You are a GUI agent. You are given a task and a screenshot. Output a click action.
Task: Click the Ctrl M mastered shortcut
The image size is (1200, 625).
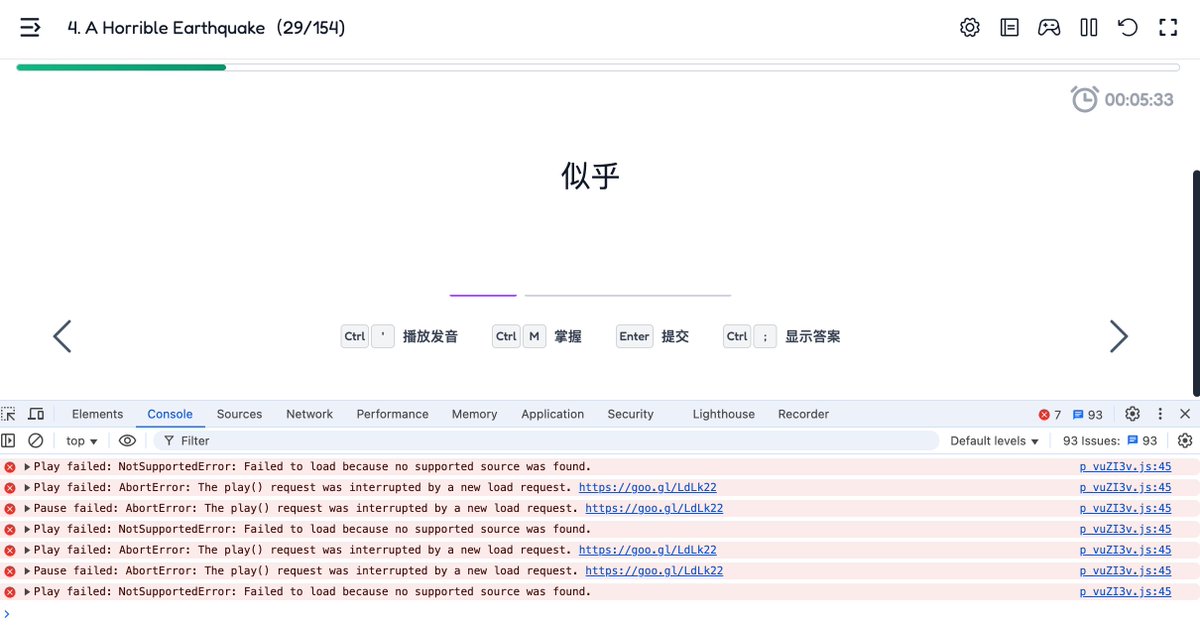pyautogui.click(x=537, y=336)
